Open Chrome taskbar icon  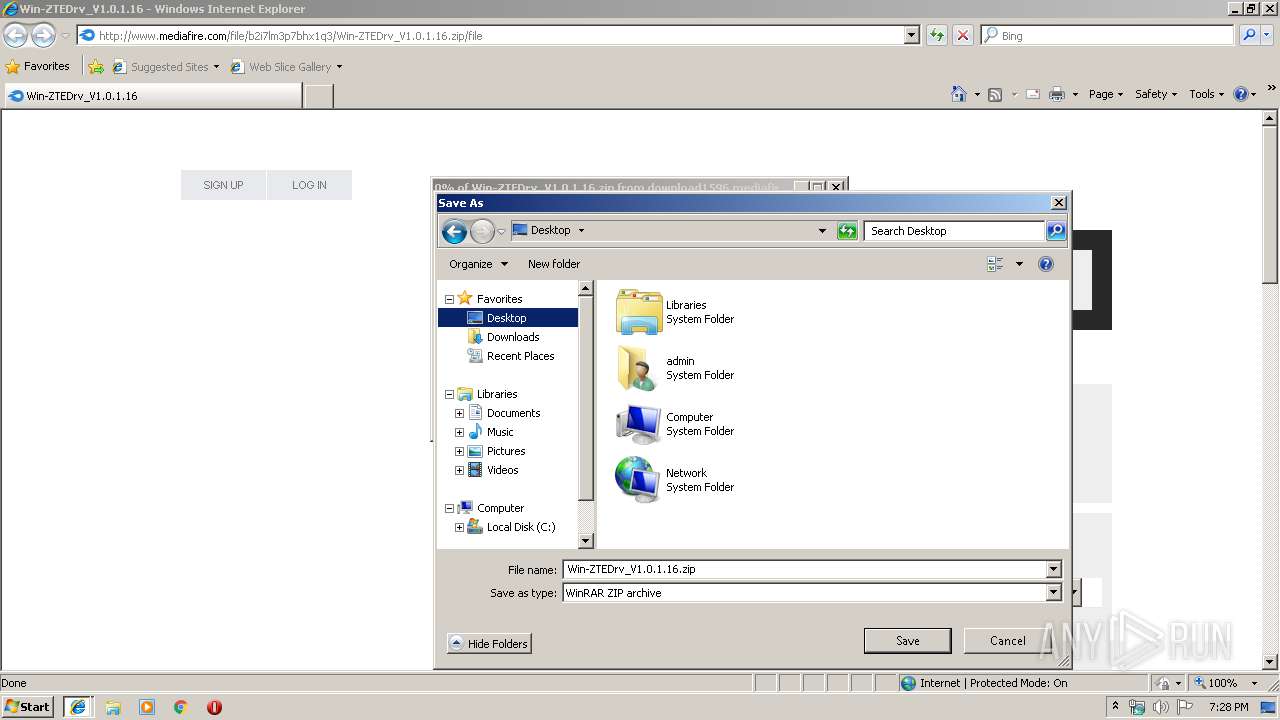(x=181, y=707)
